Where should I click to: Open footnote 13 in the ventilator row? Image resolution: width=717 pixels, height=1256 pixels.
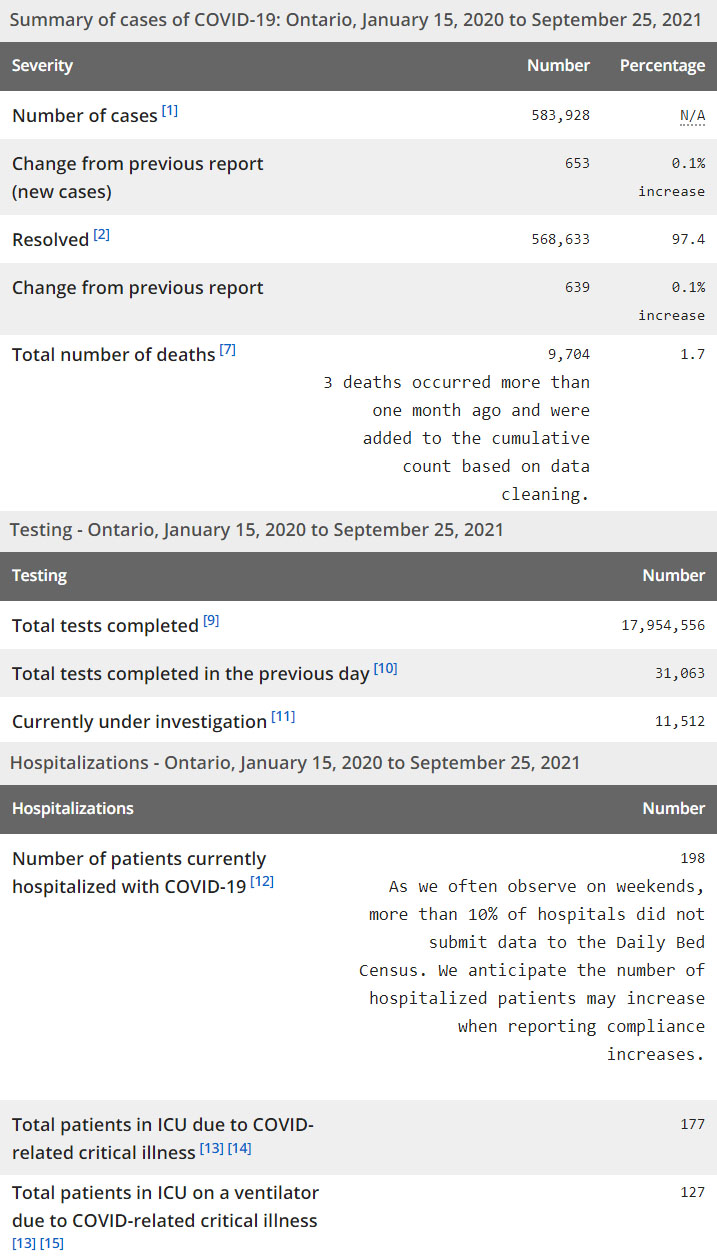pos(23,1242)
